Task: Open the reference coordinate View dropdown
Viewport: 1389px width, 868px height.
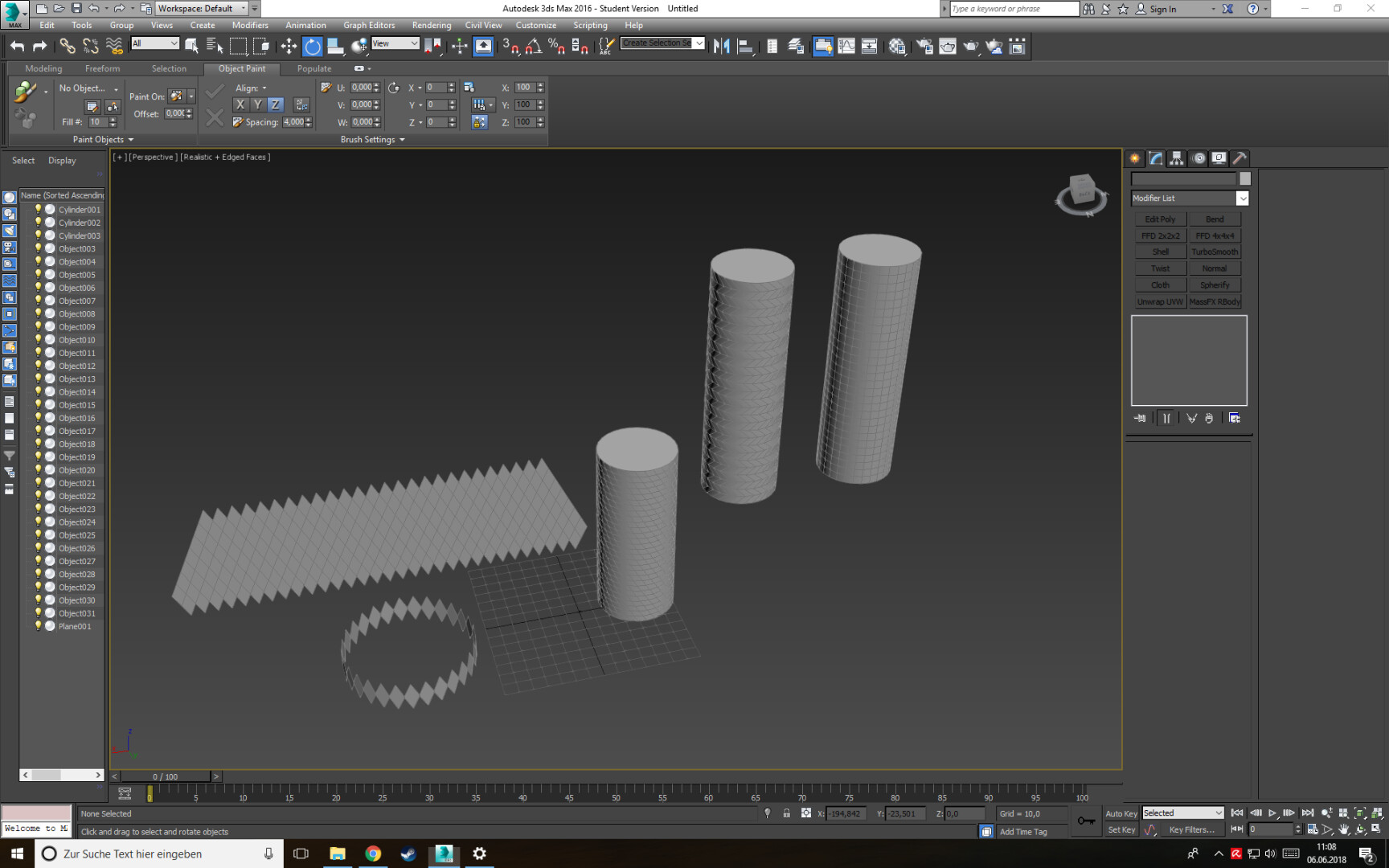Action: click(x=395, y=43)
